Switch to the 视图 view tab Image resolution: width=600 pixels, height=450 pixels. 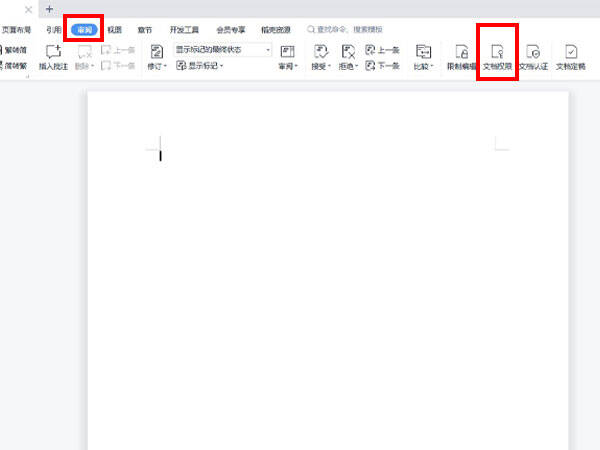(114, 29)
